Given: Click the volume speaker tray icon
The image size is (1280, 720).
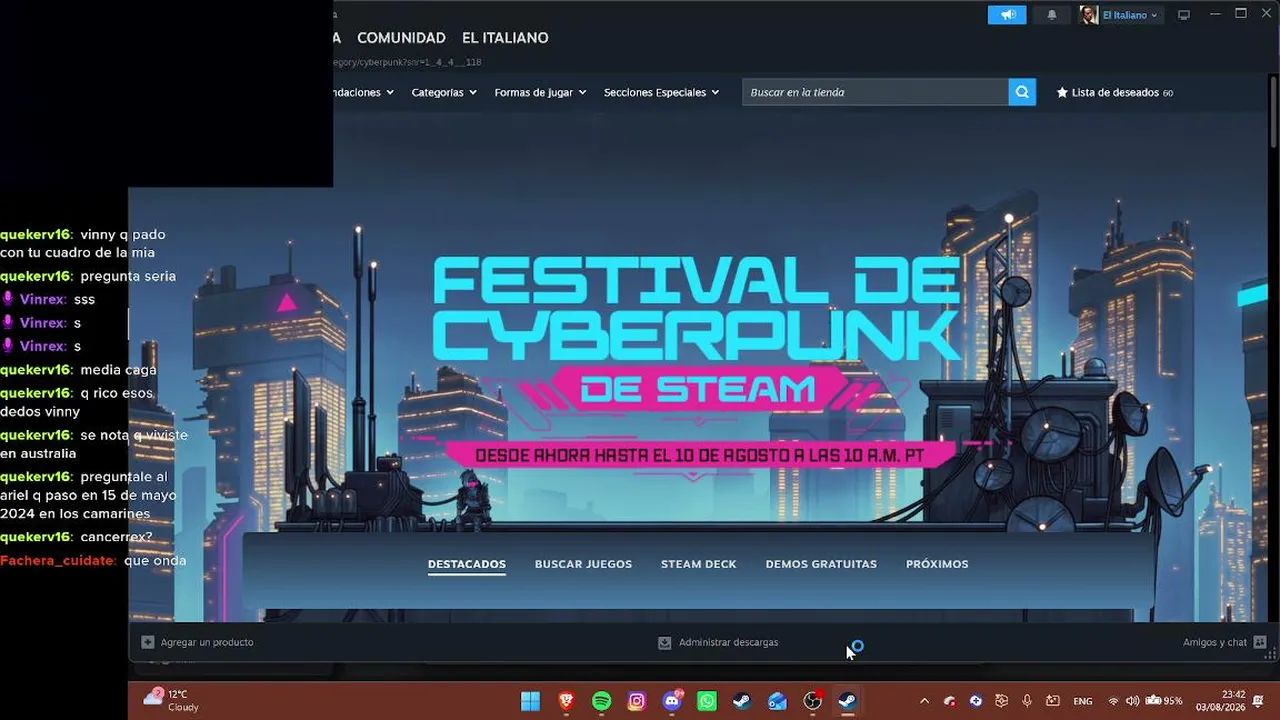Looking at the screenshot, I should point(1133,701).
